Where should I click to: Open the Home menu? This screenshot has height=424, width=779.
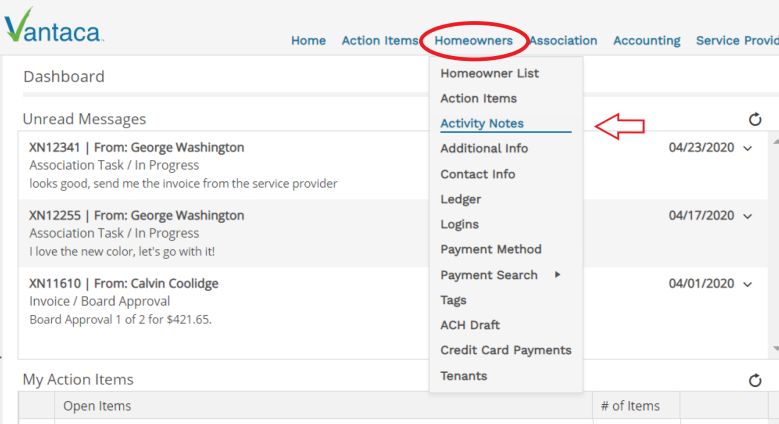309,41
